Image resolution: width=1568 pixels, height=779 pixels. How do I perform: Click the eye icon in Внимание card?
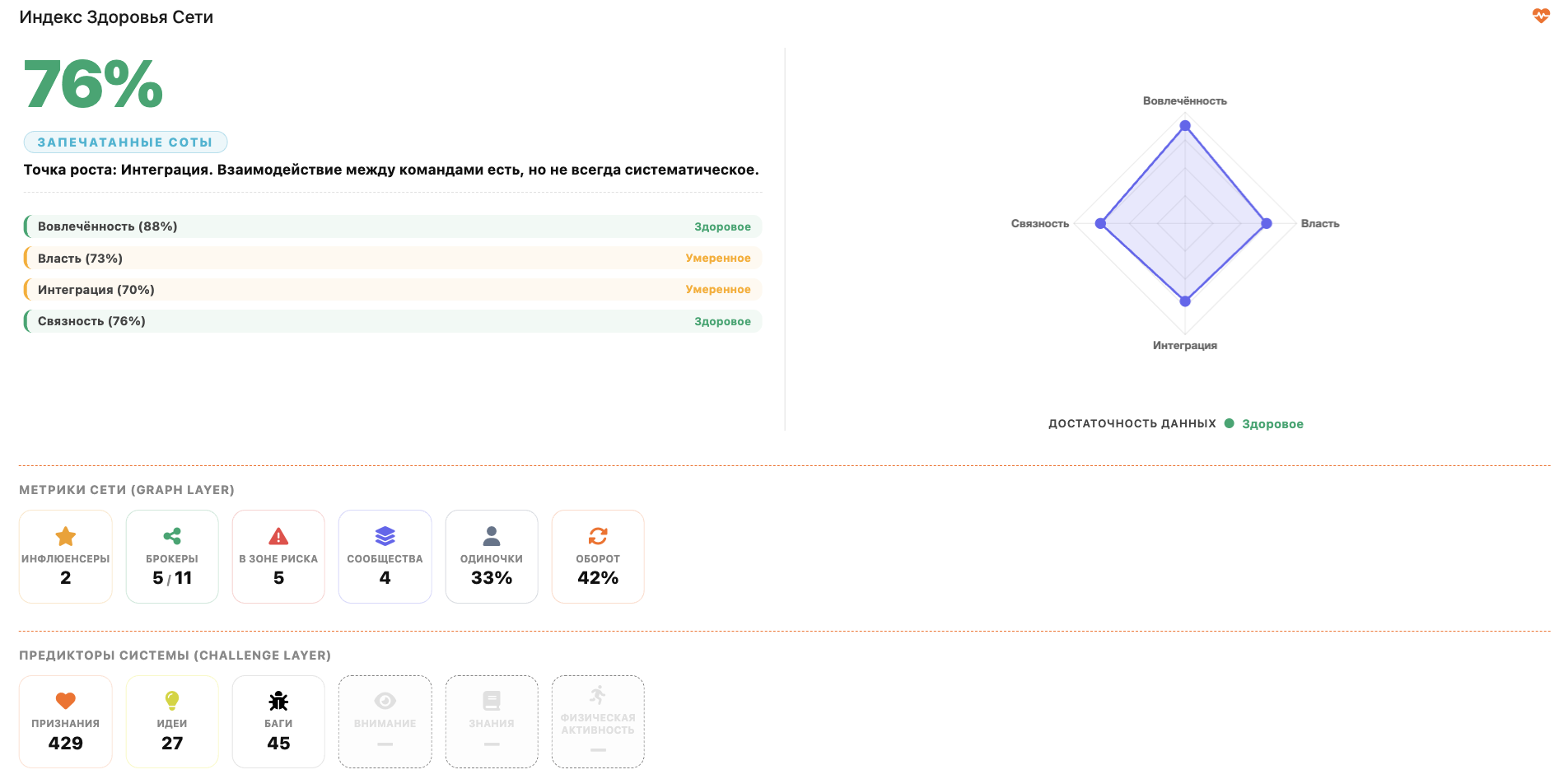(x=385, y=701)
